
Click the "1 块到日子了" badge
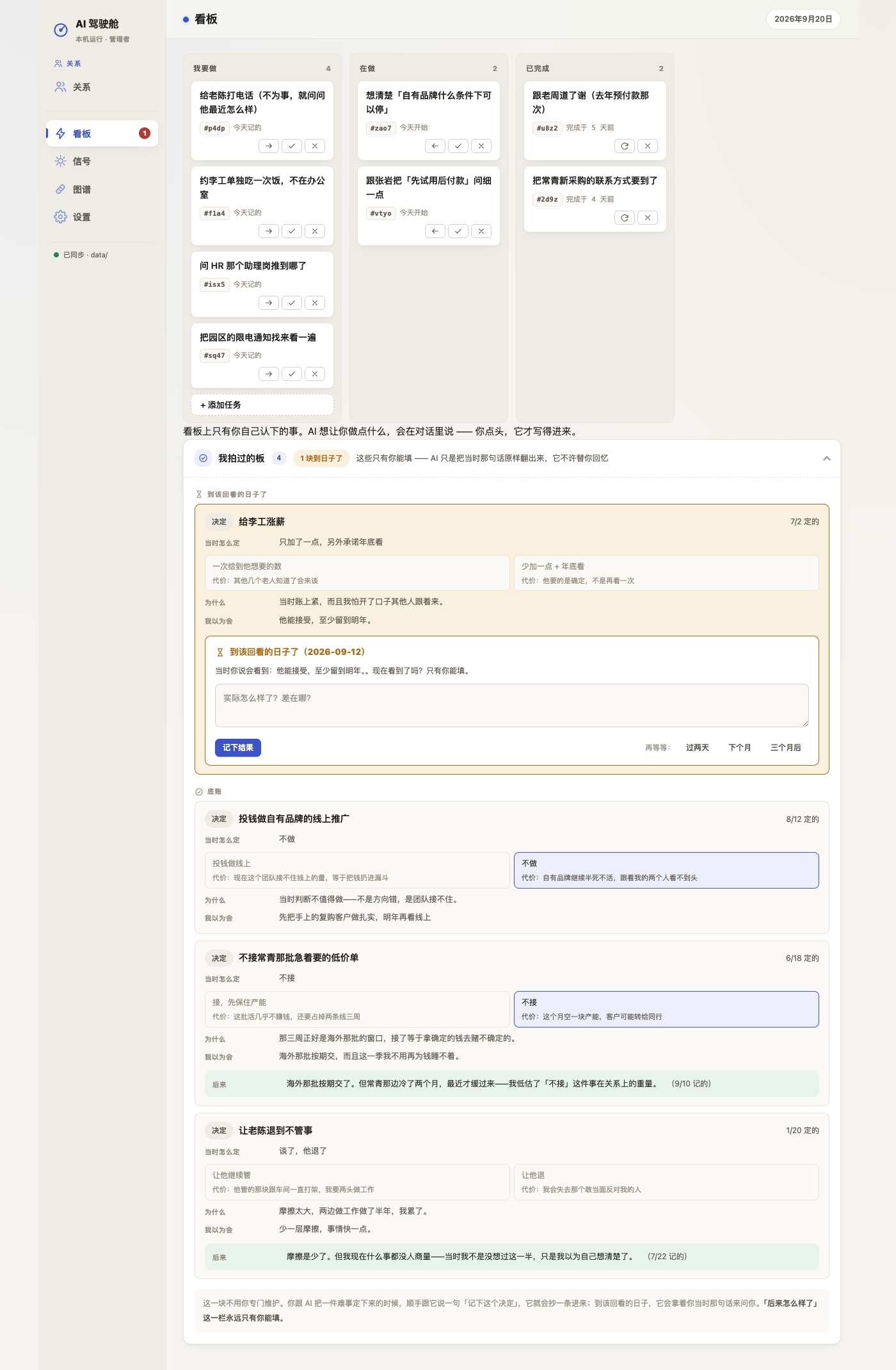[321, 458]
